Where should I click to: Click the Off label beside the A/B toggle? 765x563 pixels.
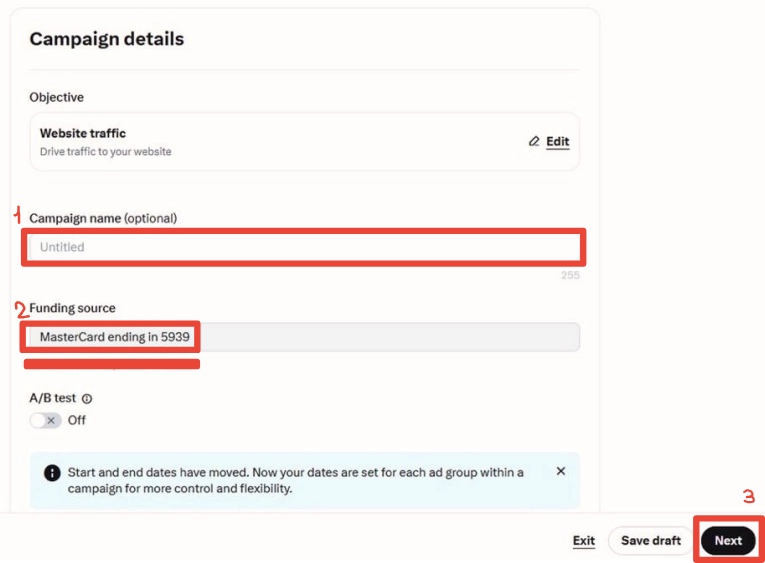(x=77, y=420)
